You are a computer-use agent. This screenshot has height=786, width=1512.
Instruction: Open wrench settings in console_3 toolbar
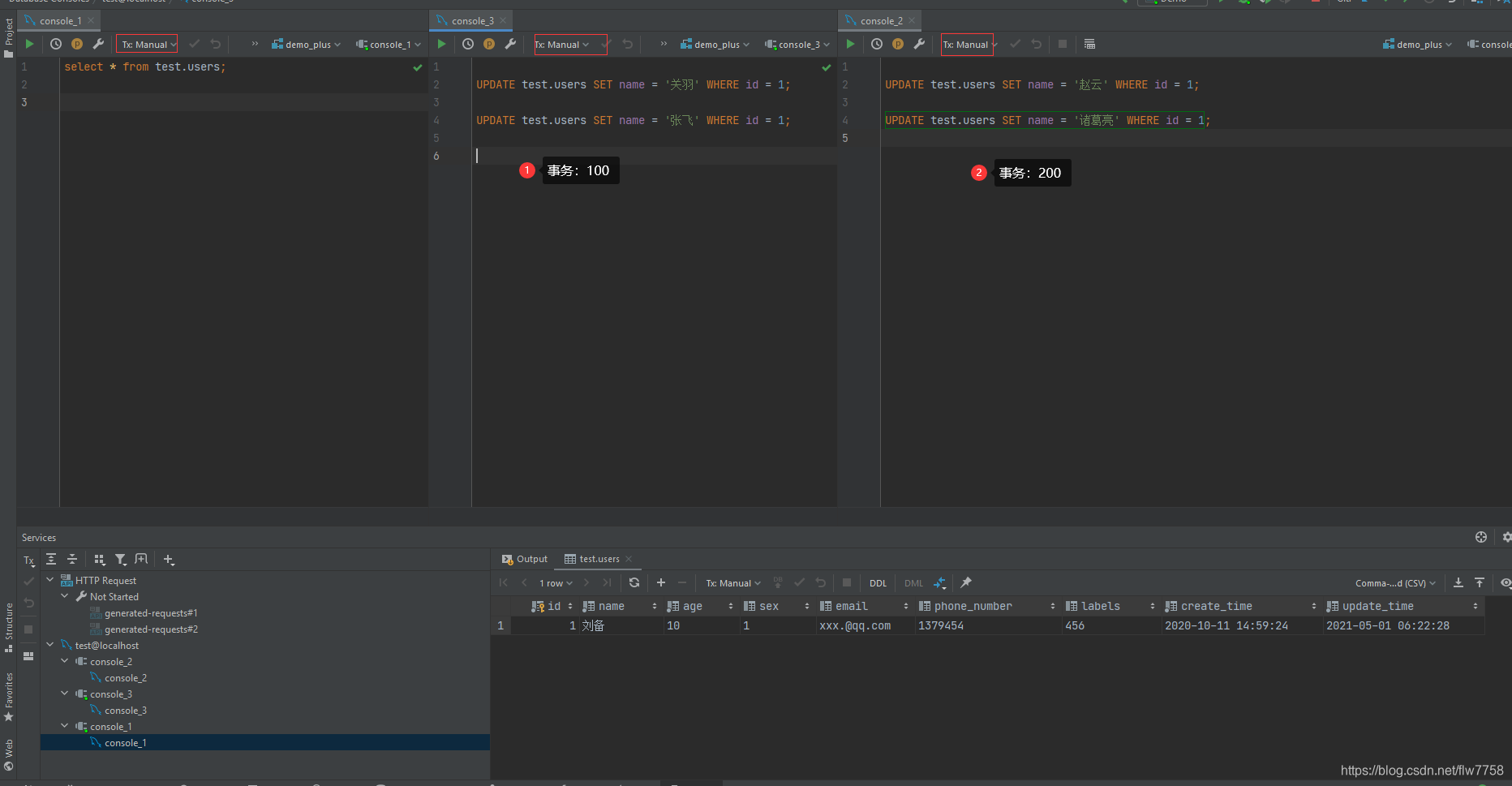pos(510,44)
